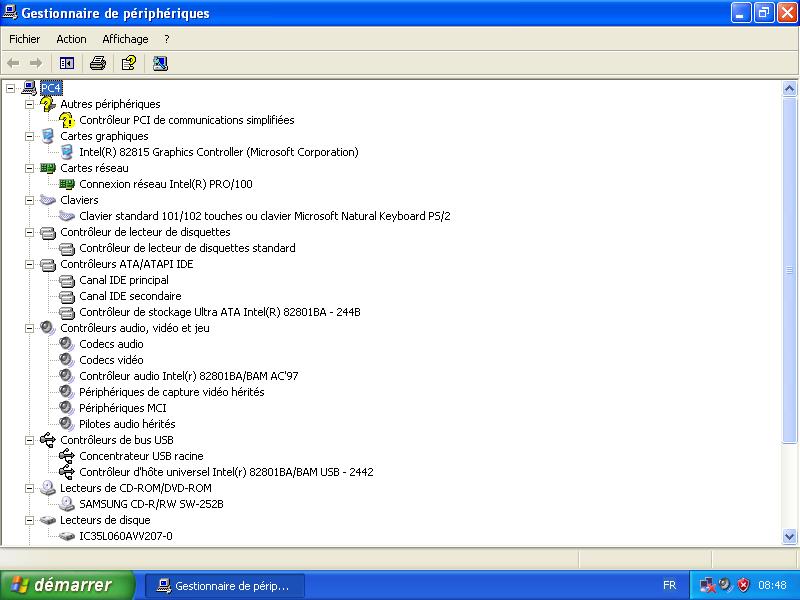The width and height of the screenshot is (800, 600).
Task: Open the Properties toolbar icon
Action: pyautogui.click(x=129, y=63)
